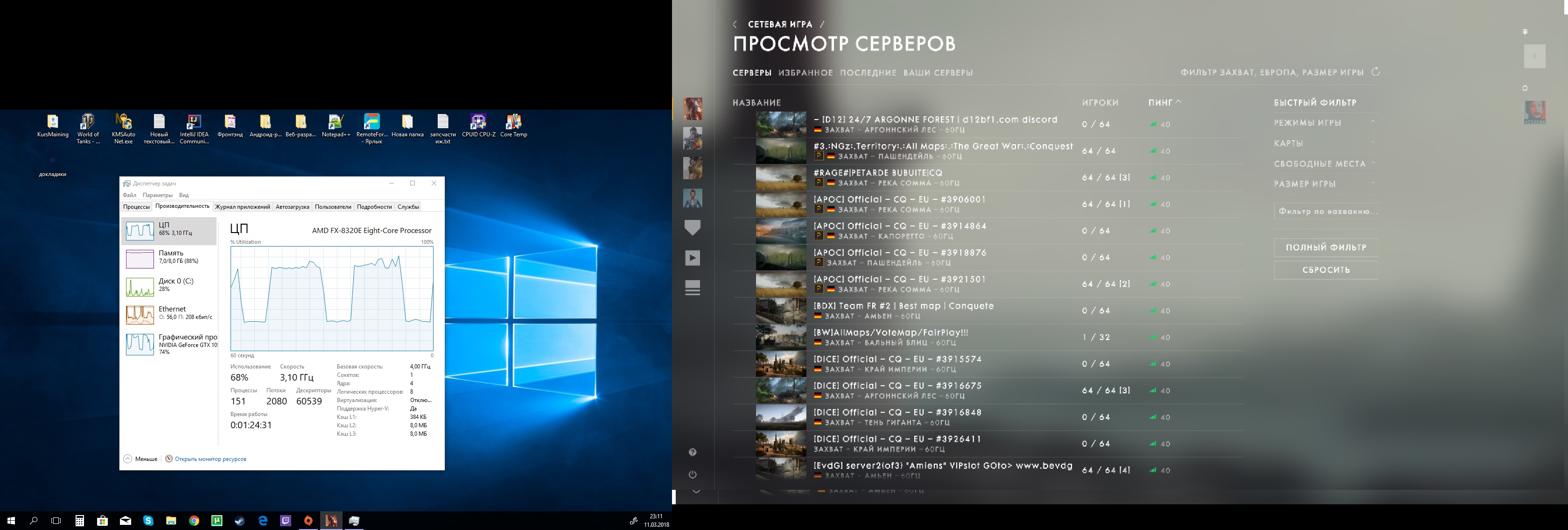Click the refresh icon beside the filter summary
This screenshot has width=1568, height=530.
point(1376,72)
